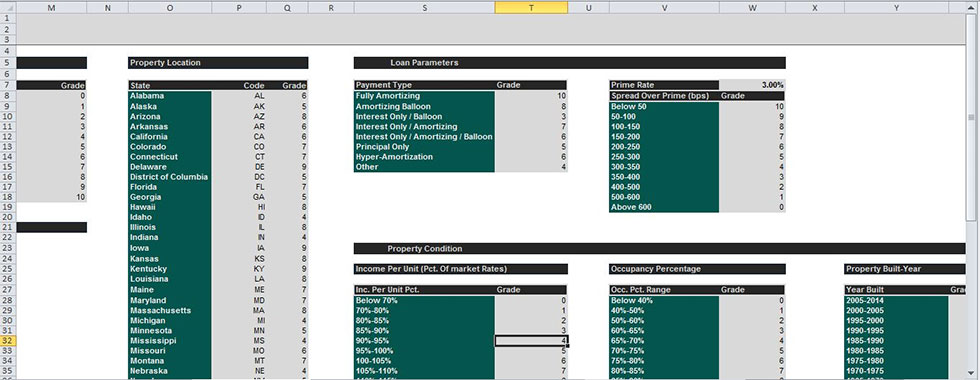Viewport: 980px width, 380px height.
Task: Select the Prime Rate label cell
Action: click(x=664, y=85)
